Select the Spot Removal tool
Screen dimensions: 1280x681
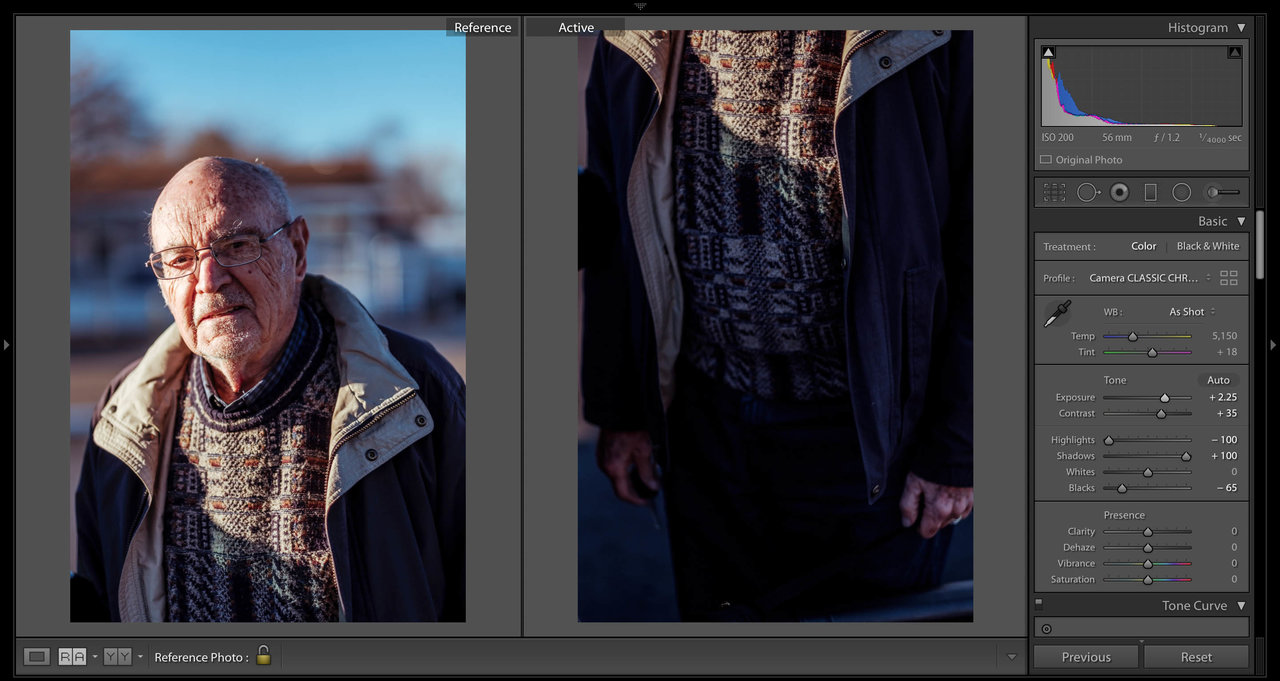point(1087,192)
